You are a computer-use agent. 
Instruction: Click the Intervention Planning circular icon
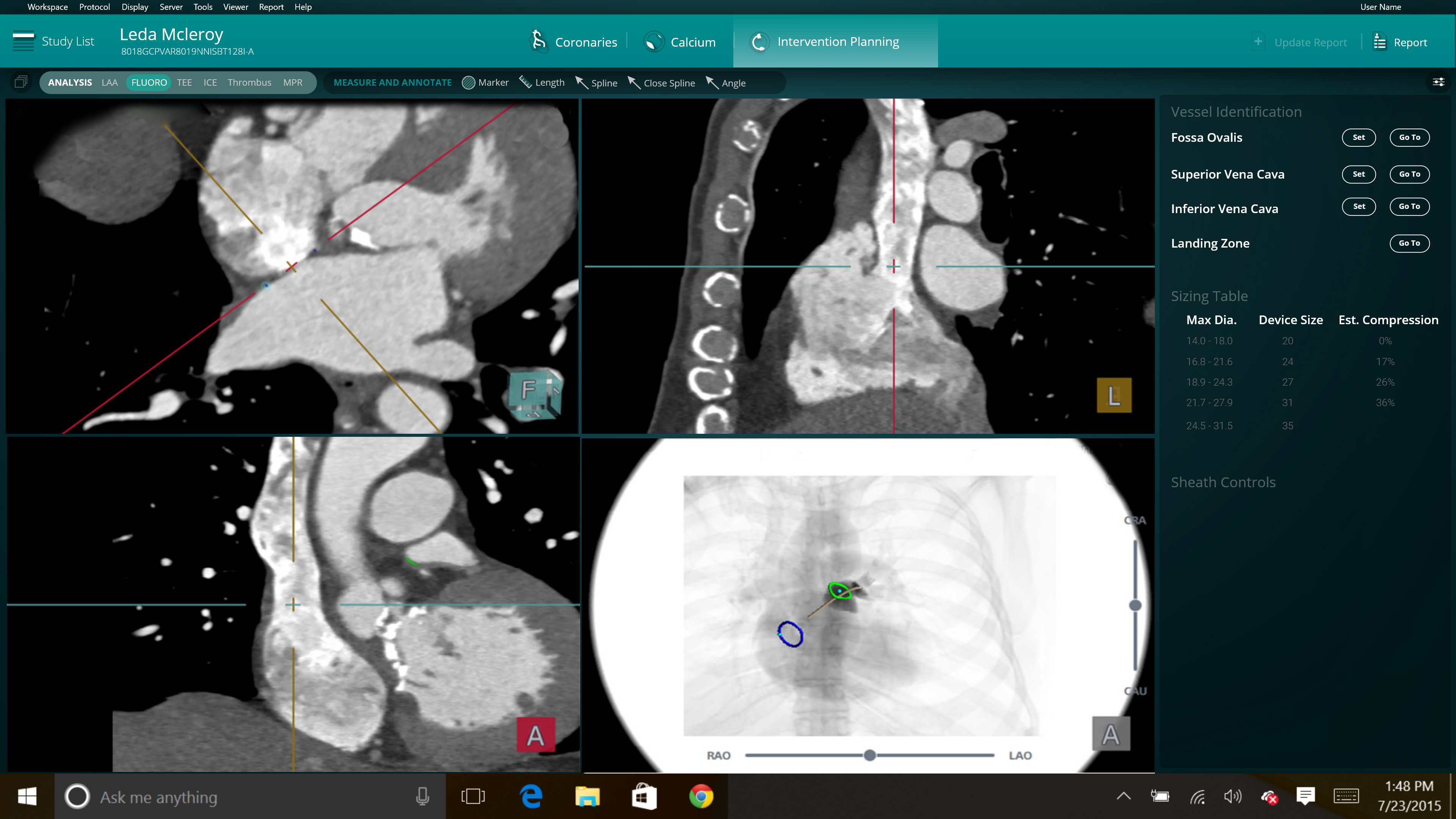click(x=759, y=42)
